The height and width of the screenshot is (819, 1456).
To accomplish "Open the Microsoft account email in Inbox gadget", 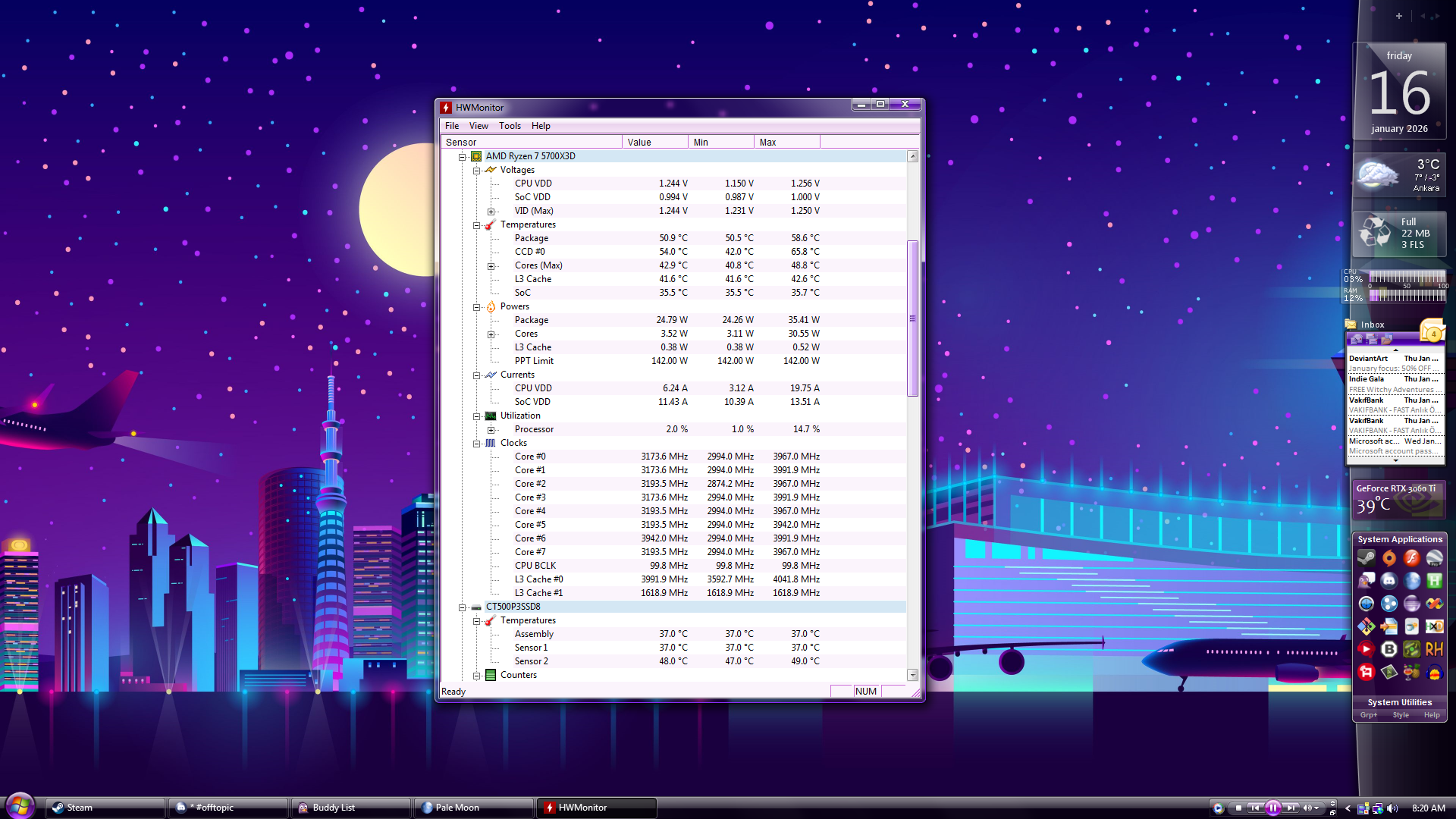I will pyautogui.click(x=1394, y=446).
